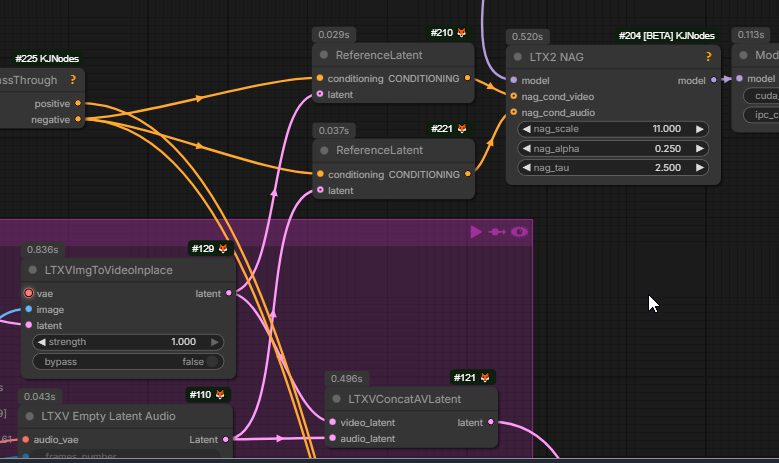Increase nag_alpha with the right arrow
Viewport: 779px width, 463px height.
tap(700, 149)
